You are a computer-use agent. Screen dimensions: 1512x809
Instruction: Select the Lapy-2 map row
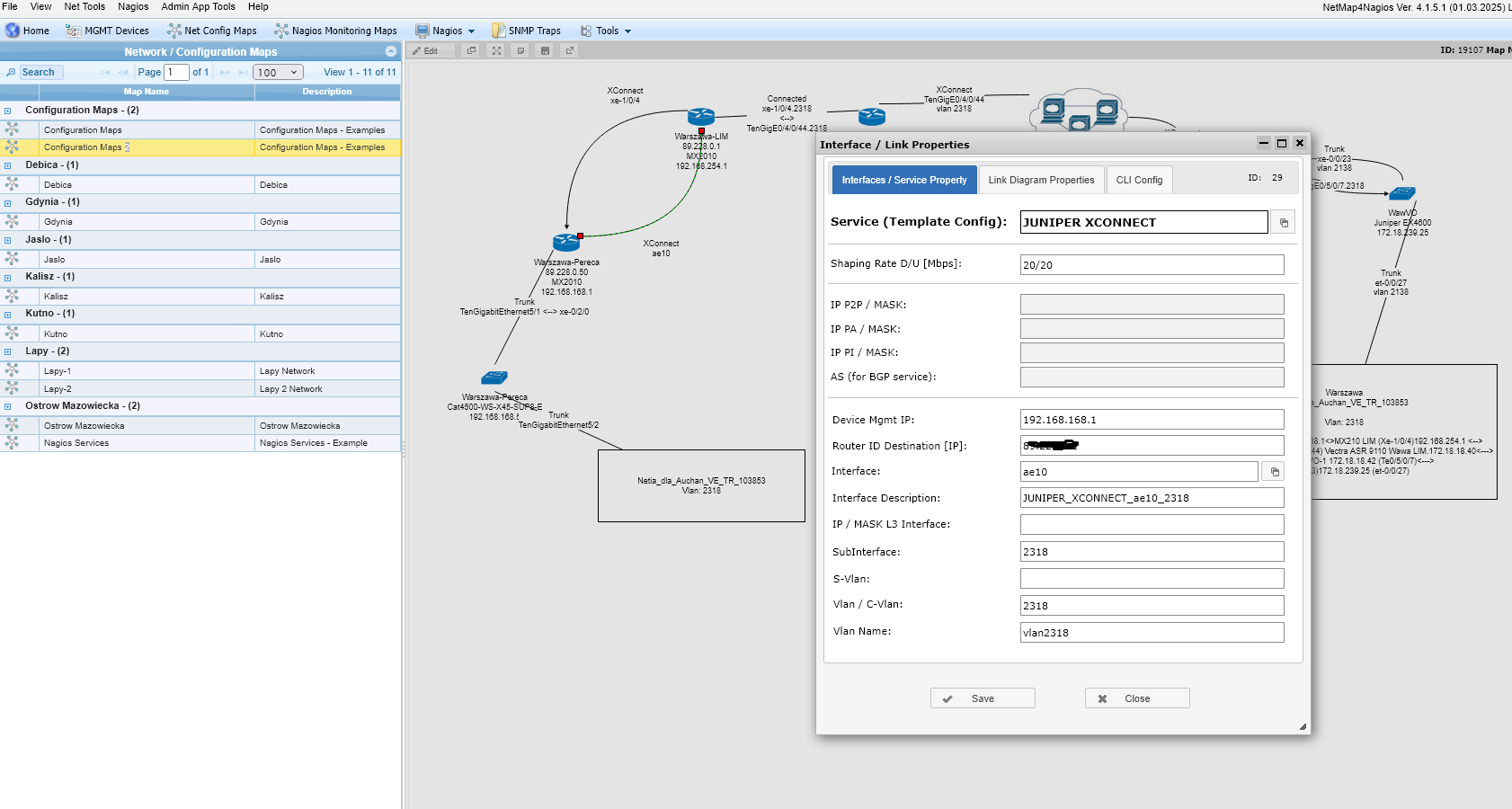200,389
